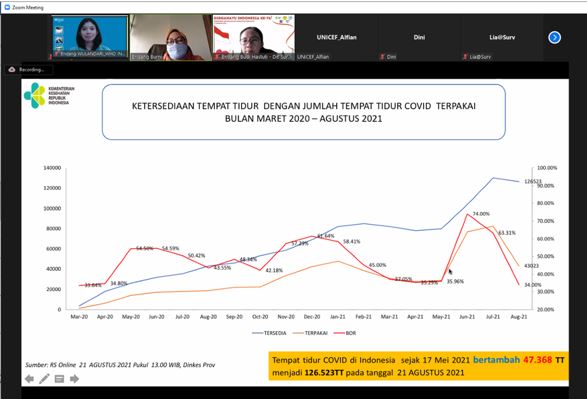Image resolution: width=587 pixels, height=399 pixels.
Task: Select the Dini participant tile
Action: pyautogui.click(x=419, y=37)
